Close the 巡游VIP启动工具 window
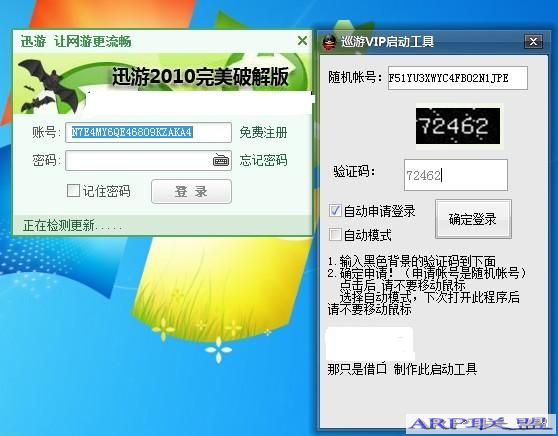558x436 pixels. (533, 42)
